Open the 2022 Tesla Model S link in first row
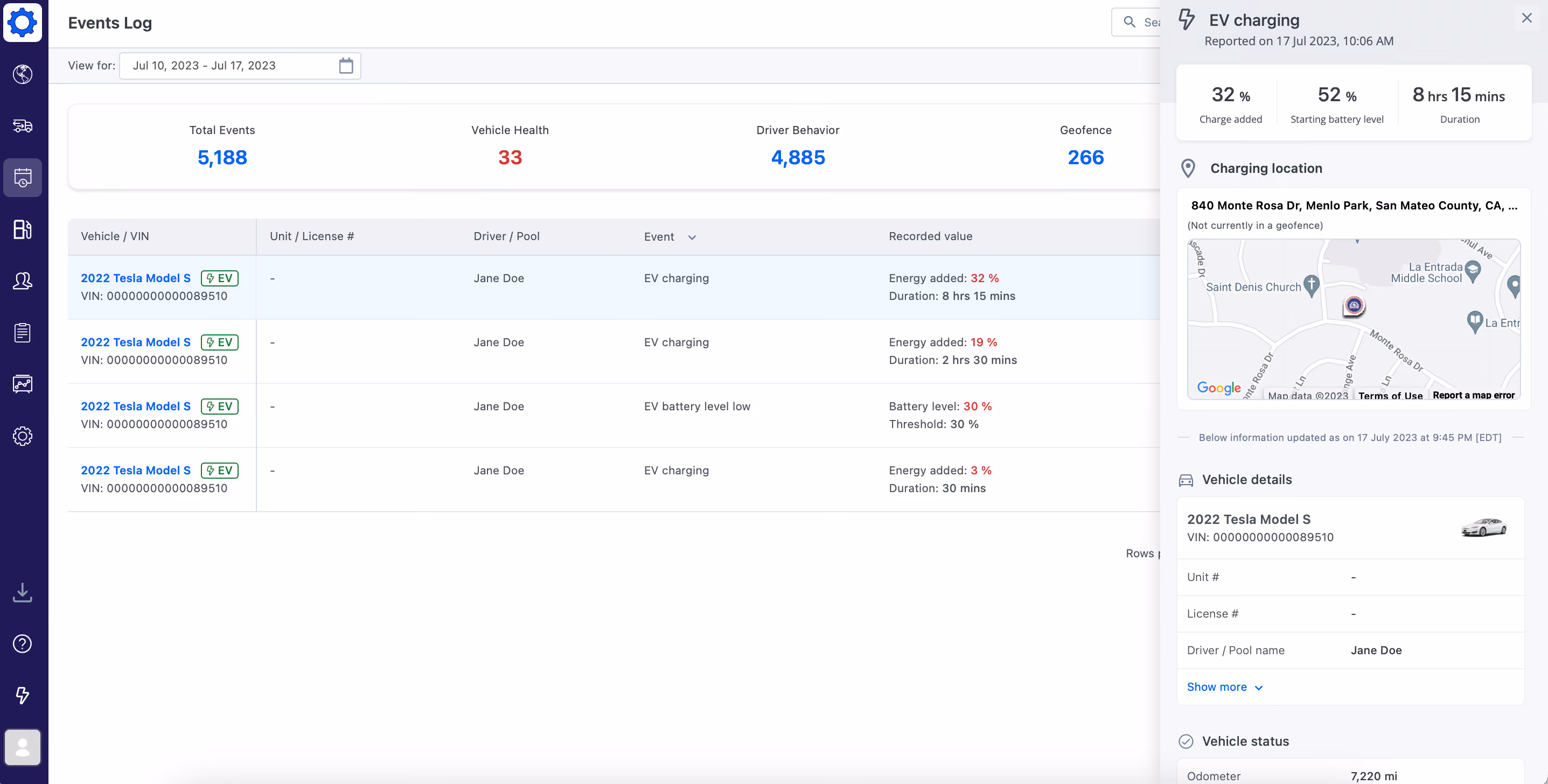 [136, 278]
